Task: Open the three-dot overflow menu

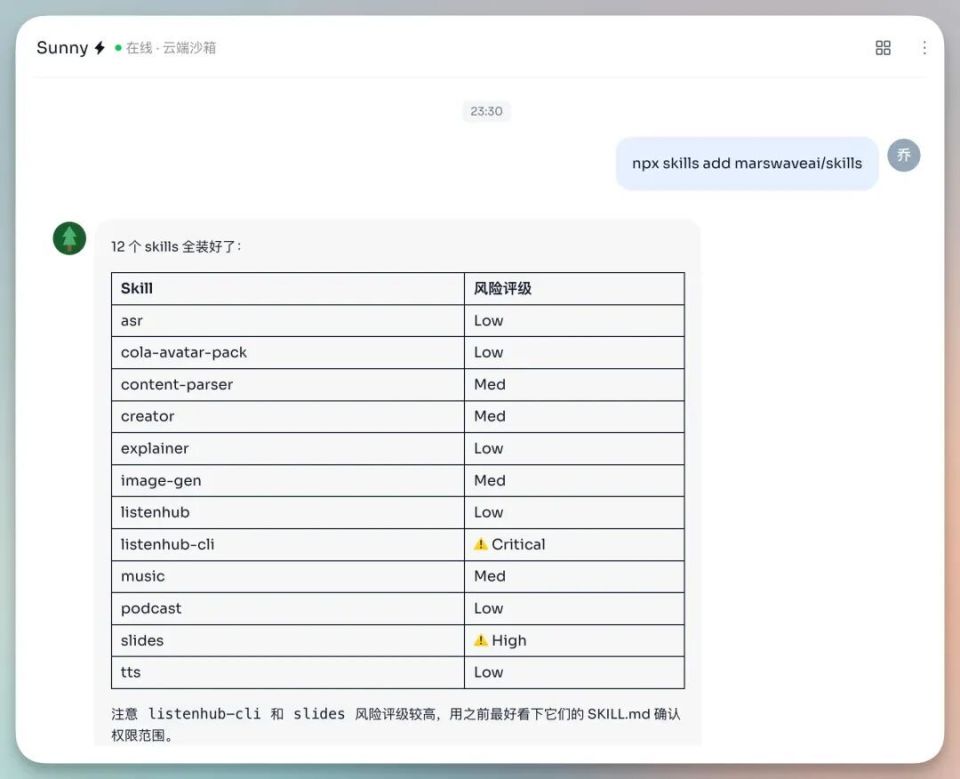Action: click(x=924, y=47)
